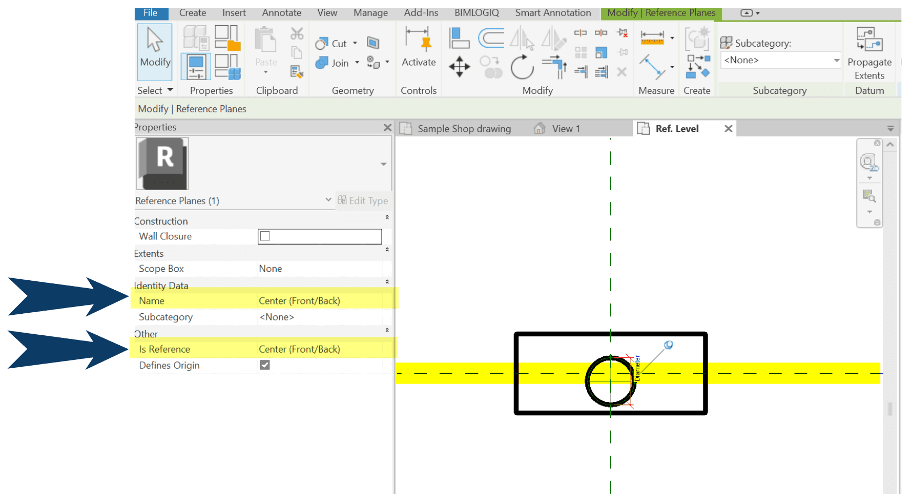
Task: Edit the Name field value
Action: point(320,300)
